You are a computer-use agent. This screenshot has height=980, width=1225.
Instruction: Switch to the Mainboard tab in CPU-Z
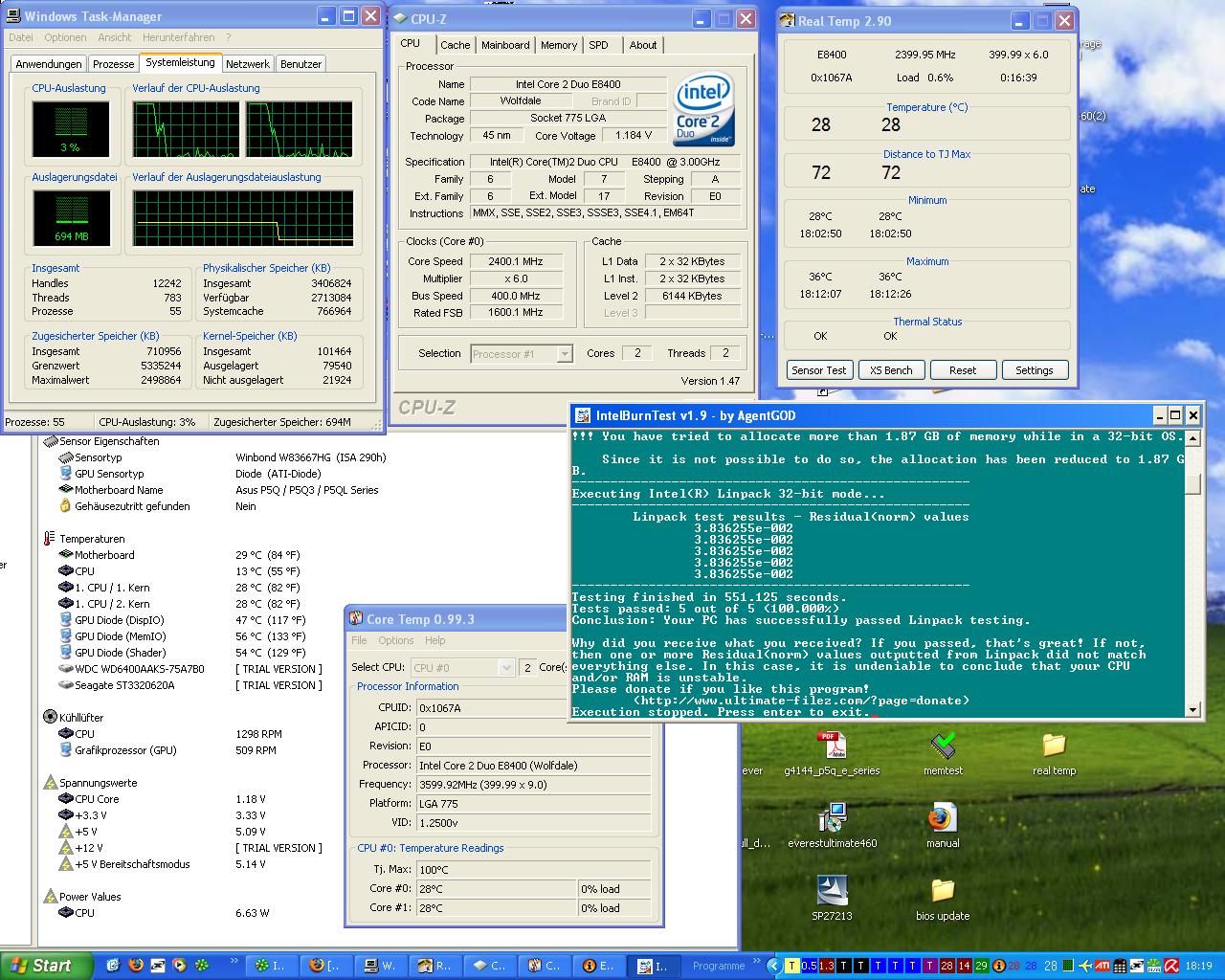505,45
